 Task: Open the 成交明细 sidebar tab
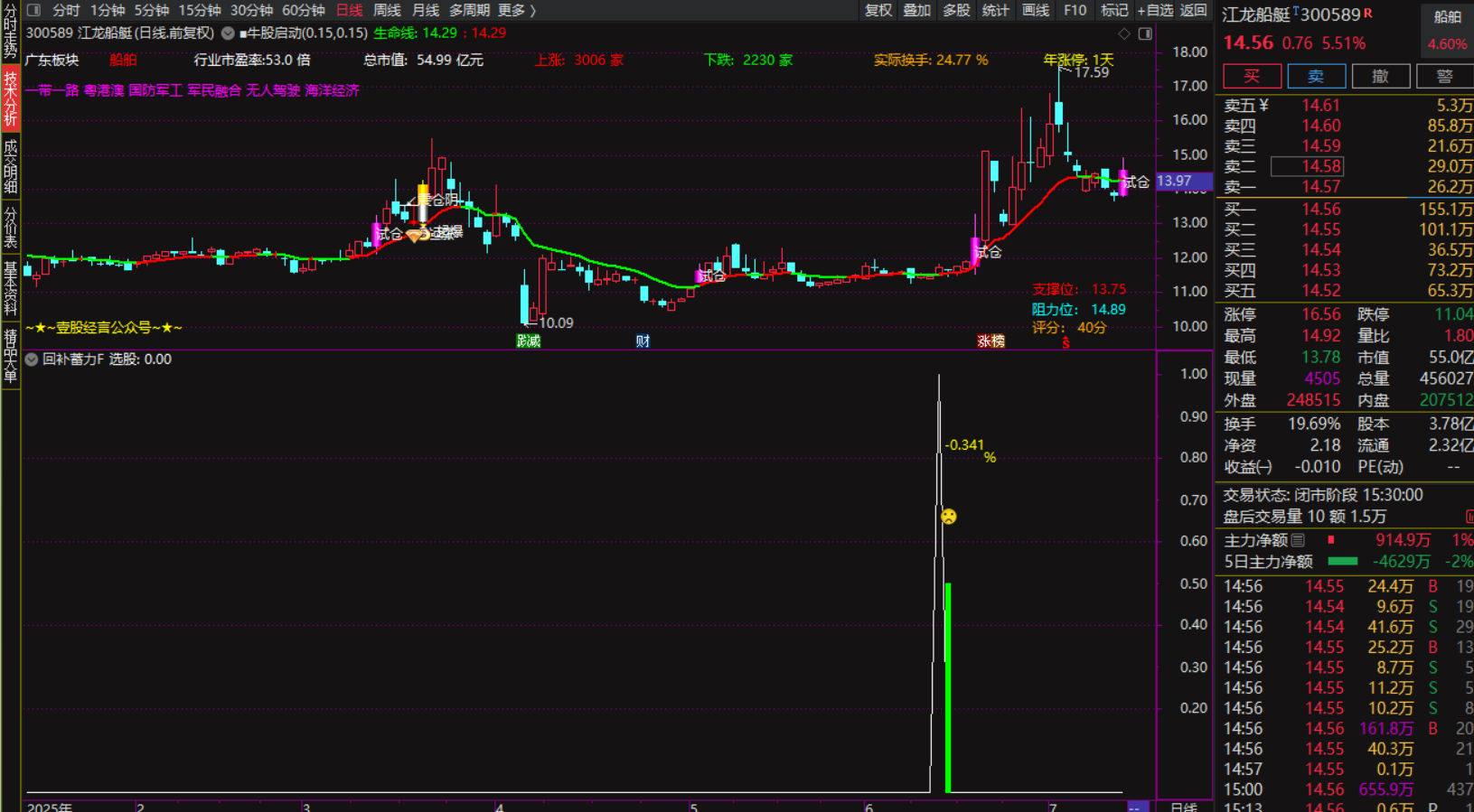click(10, 166)
